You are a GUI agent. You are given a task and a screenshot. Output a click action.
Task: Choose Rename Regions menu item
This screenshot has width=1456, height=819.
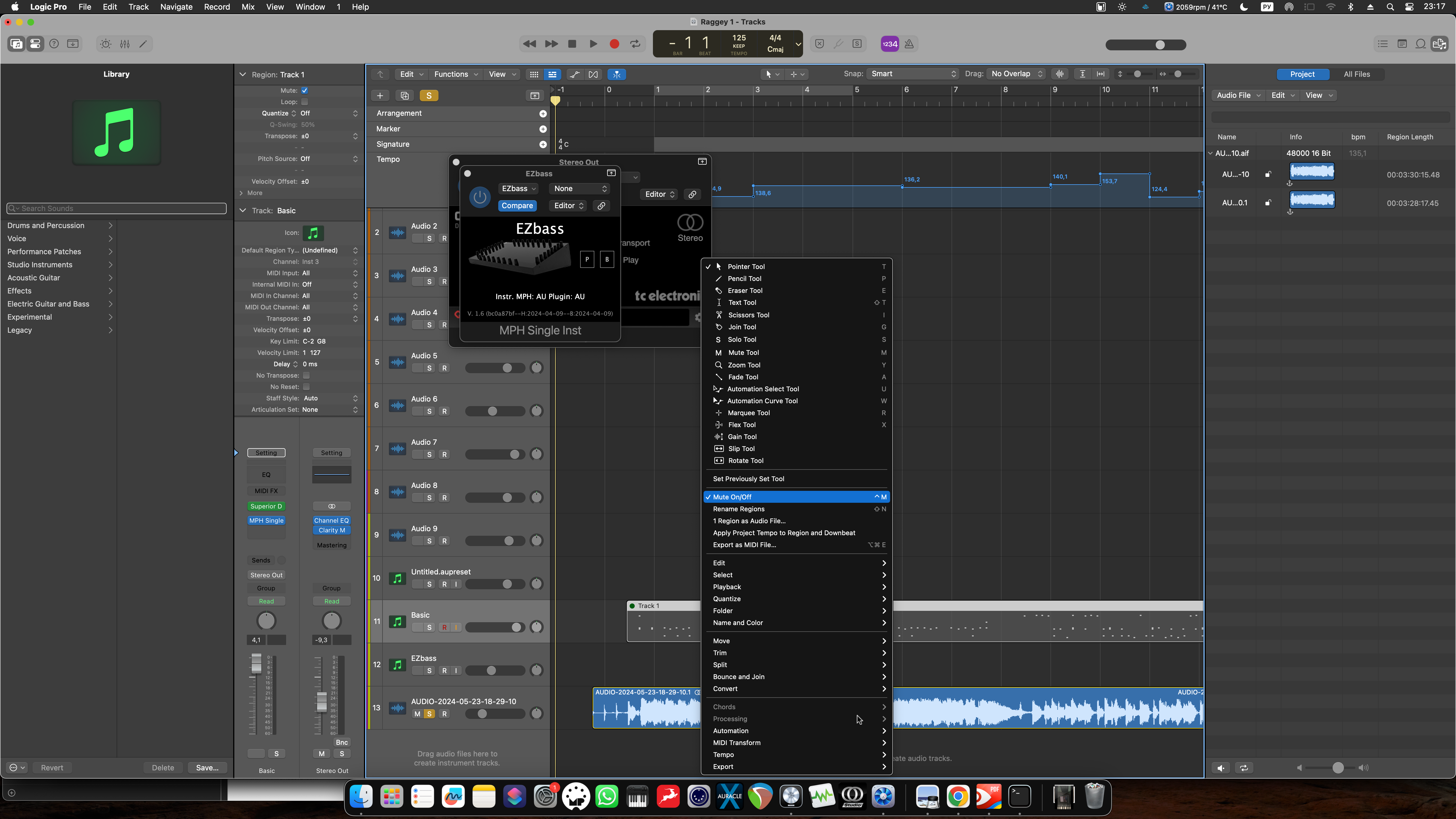coord(797,509)
